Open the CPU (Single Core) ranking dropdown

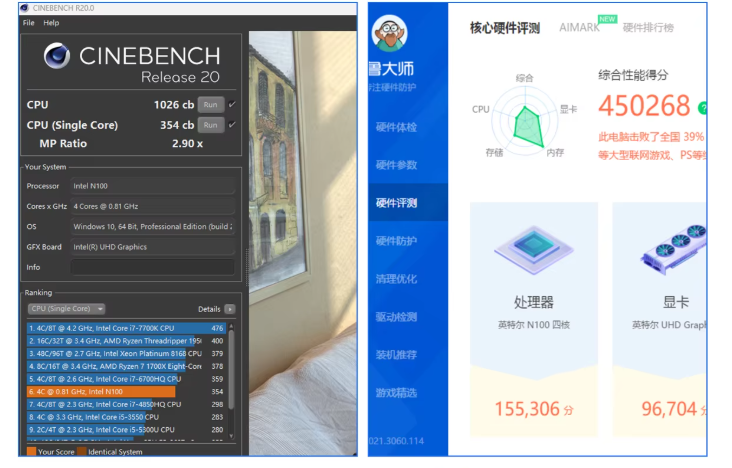(66, 309)
